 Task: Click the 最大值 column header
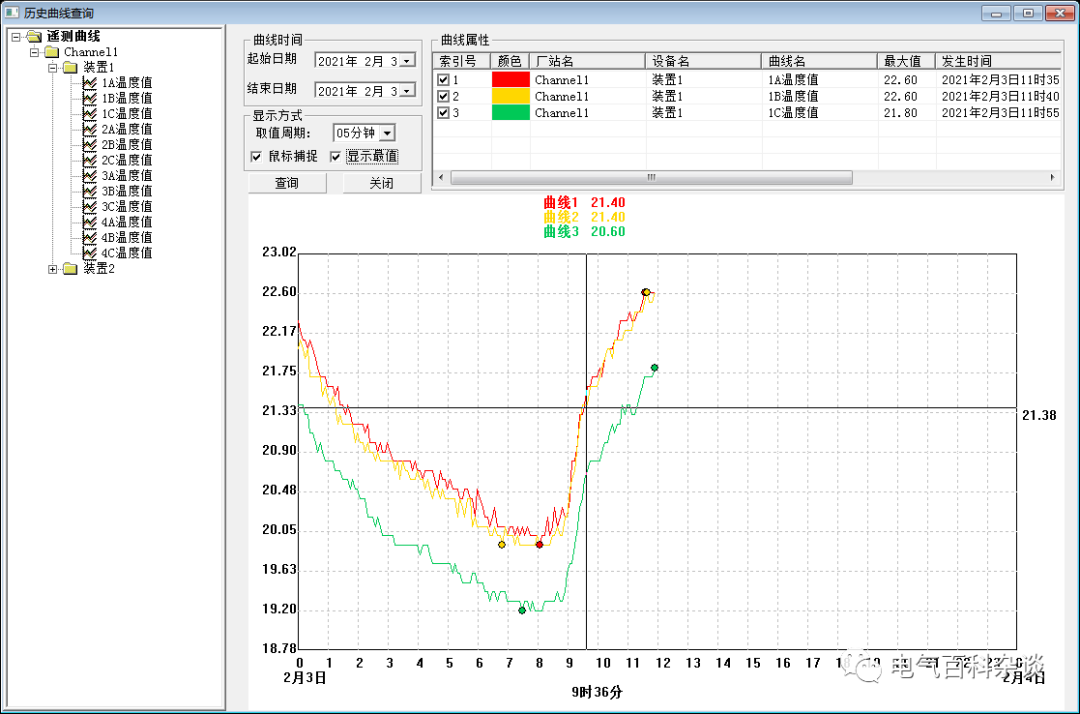coord(906,61)
